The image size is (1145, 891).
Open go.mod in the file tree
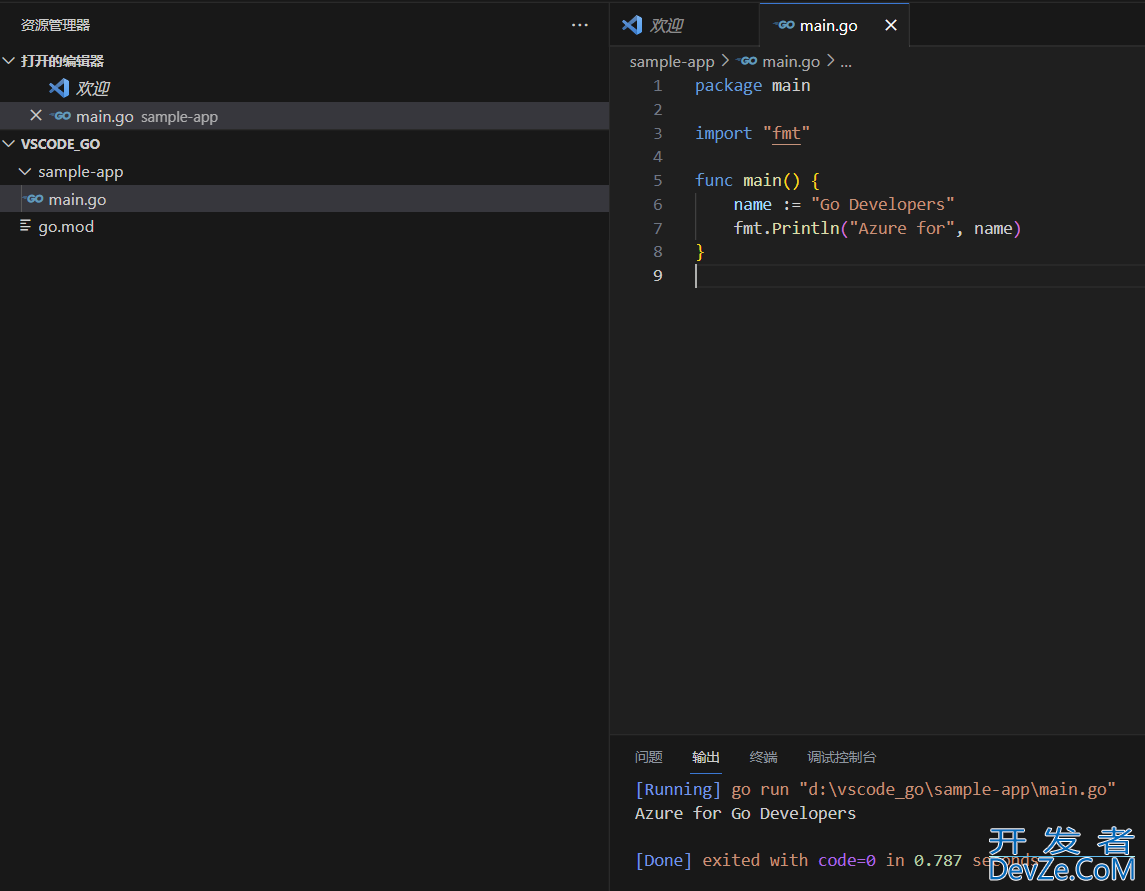point(305,226)
